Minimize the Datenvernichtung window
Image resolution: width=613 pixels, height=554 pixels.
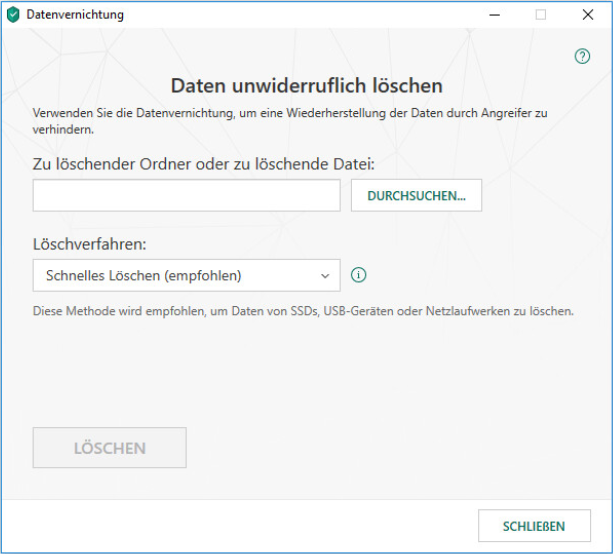[x=494, y=15]
